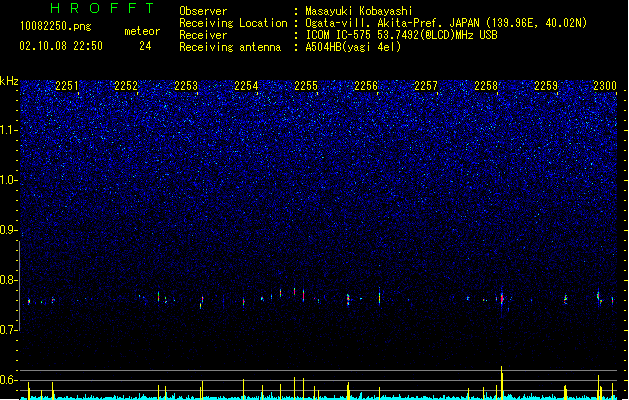Viewport: 629px width, 400px height.
Task: Click the 2252 time marker
Action: (126, 86)
